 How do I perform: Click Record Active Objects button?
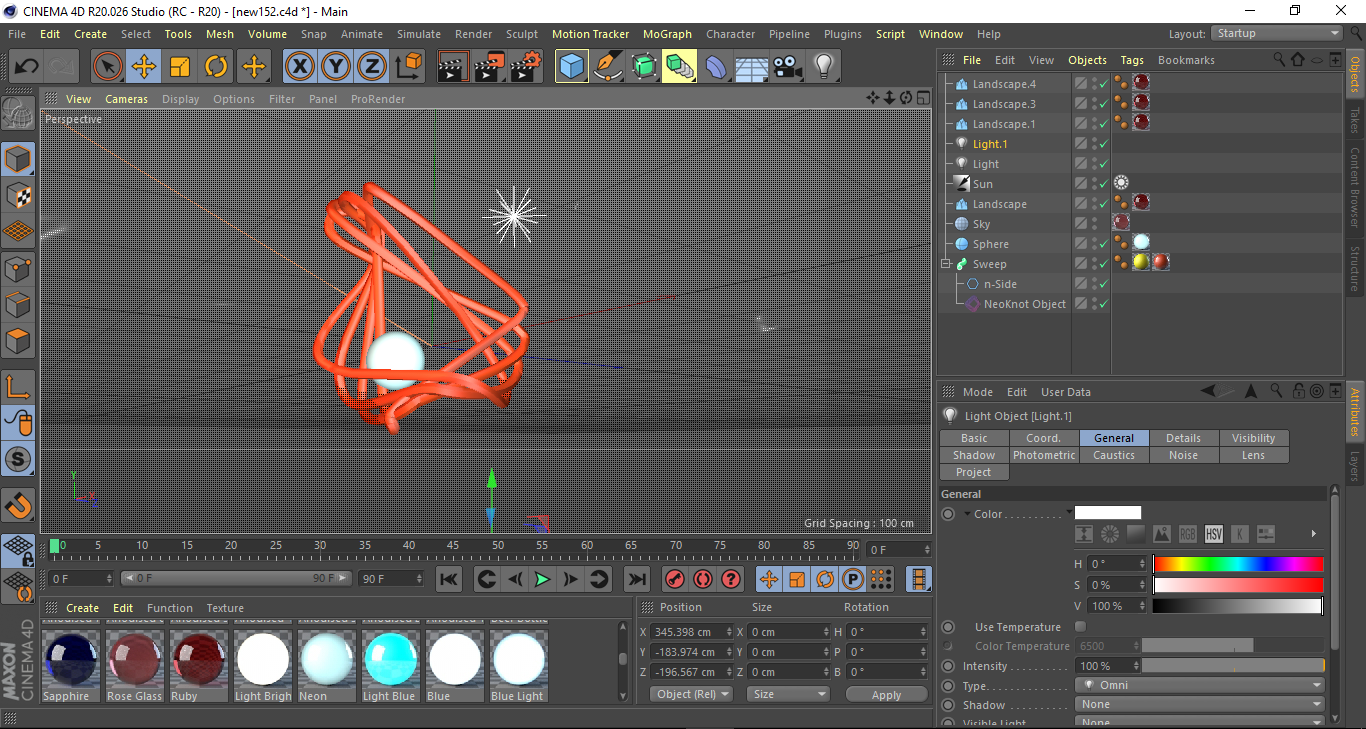(675, 579)
